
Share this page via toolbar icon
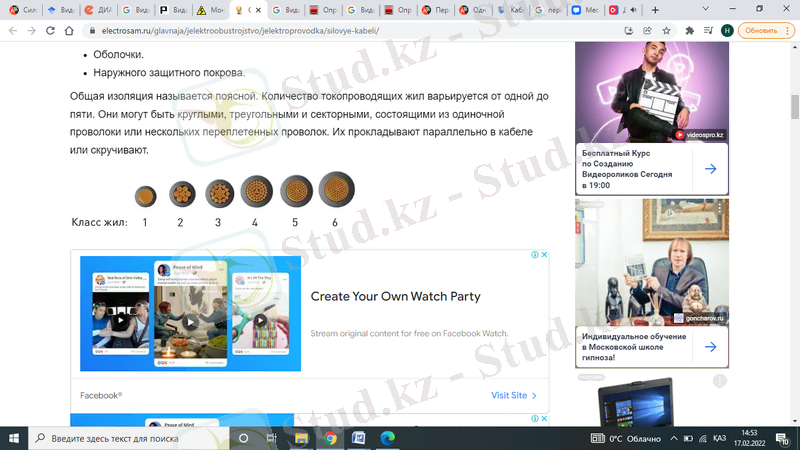click(647, 31)
